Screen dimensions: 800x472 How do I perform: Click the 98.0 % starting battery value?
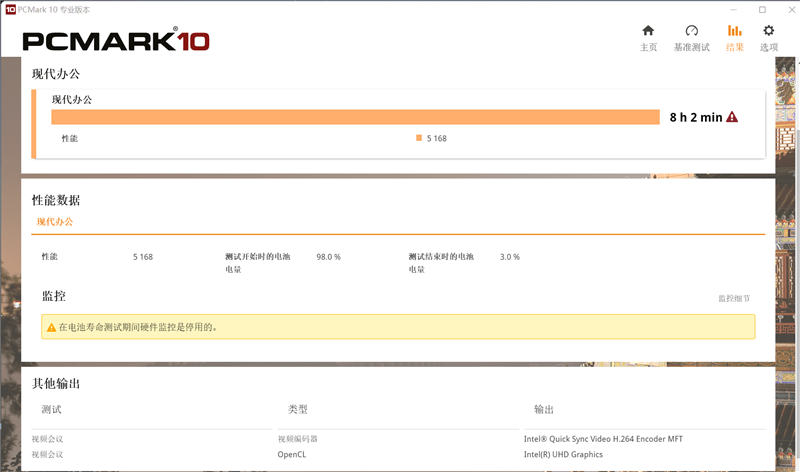pyautogui.click(x=328, y=257)
